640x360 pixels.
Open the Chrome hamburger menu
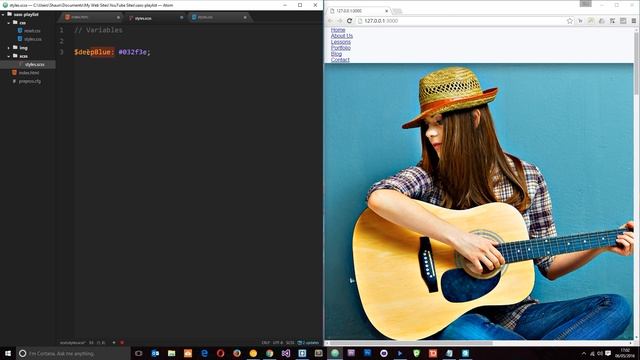click(x=634, y=21)
